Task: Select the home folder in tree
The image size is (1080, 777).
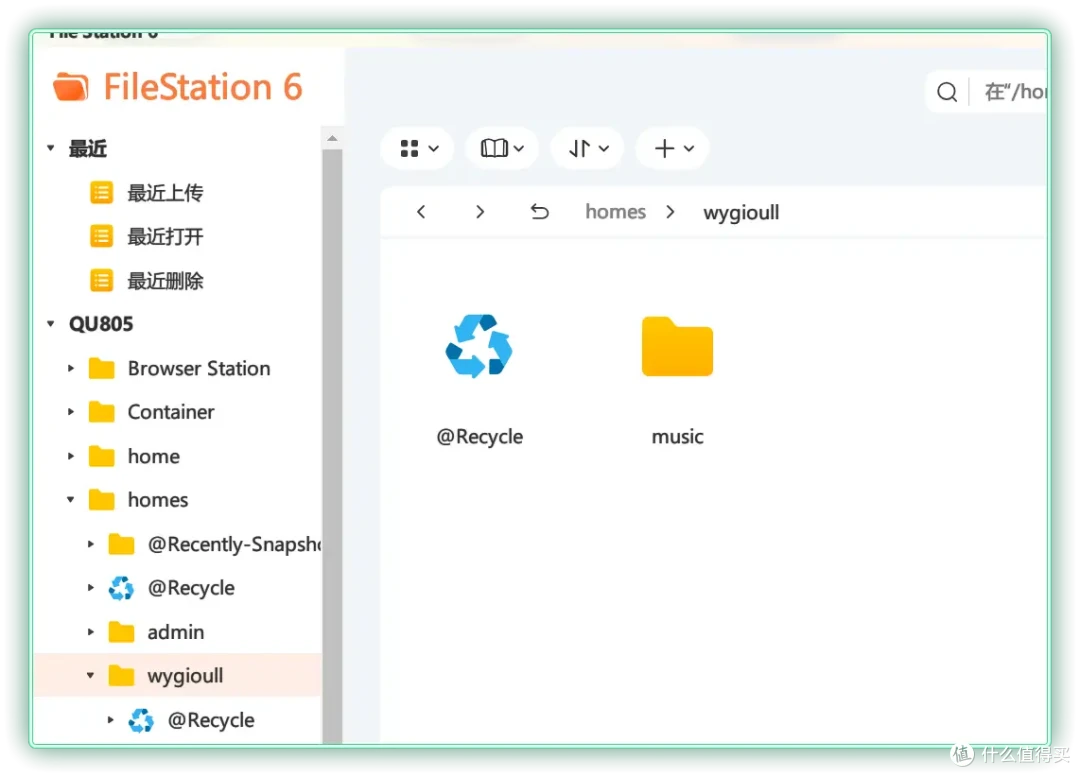Action: tap(154, 456)
